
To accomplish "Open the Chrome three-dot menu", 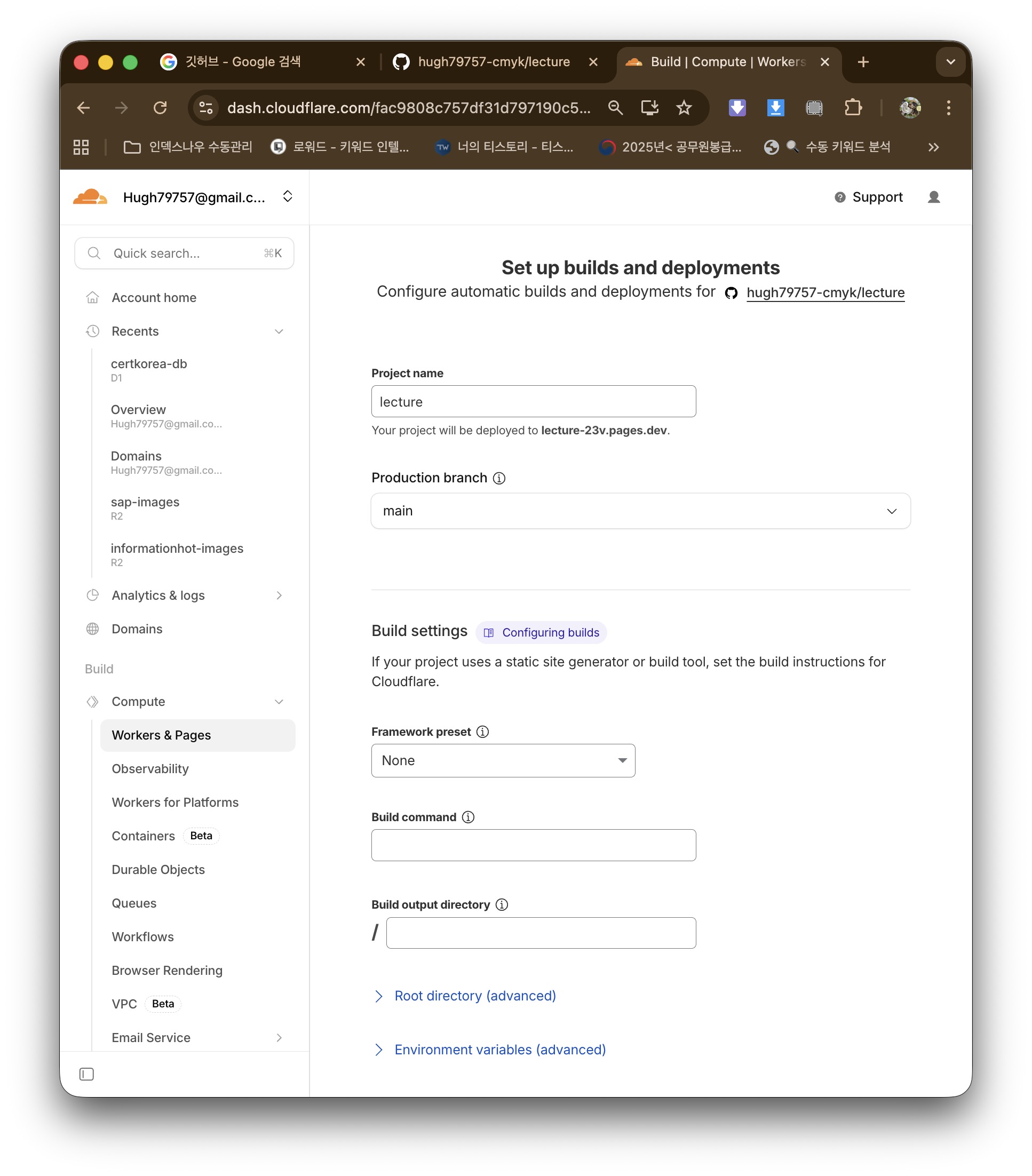I will (948, 108).
